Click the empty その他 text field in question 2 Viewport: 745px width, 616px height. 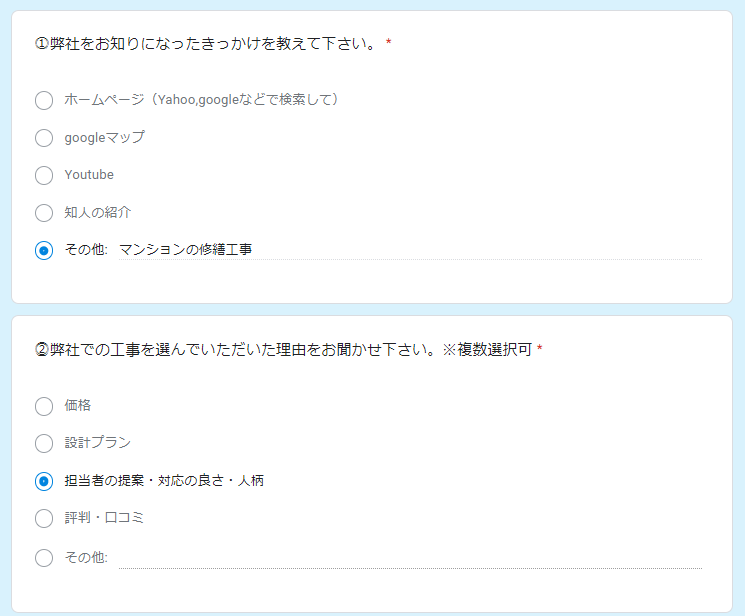[410, 558]
